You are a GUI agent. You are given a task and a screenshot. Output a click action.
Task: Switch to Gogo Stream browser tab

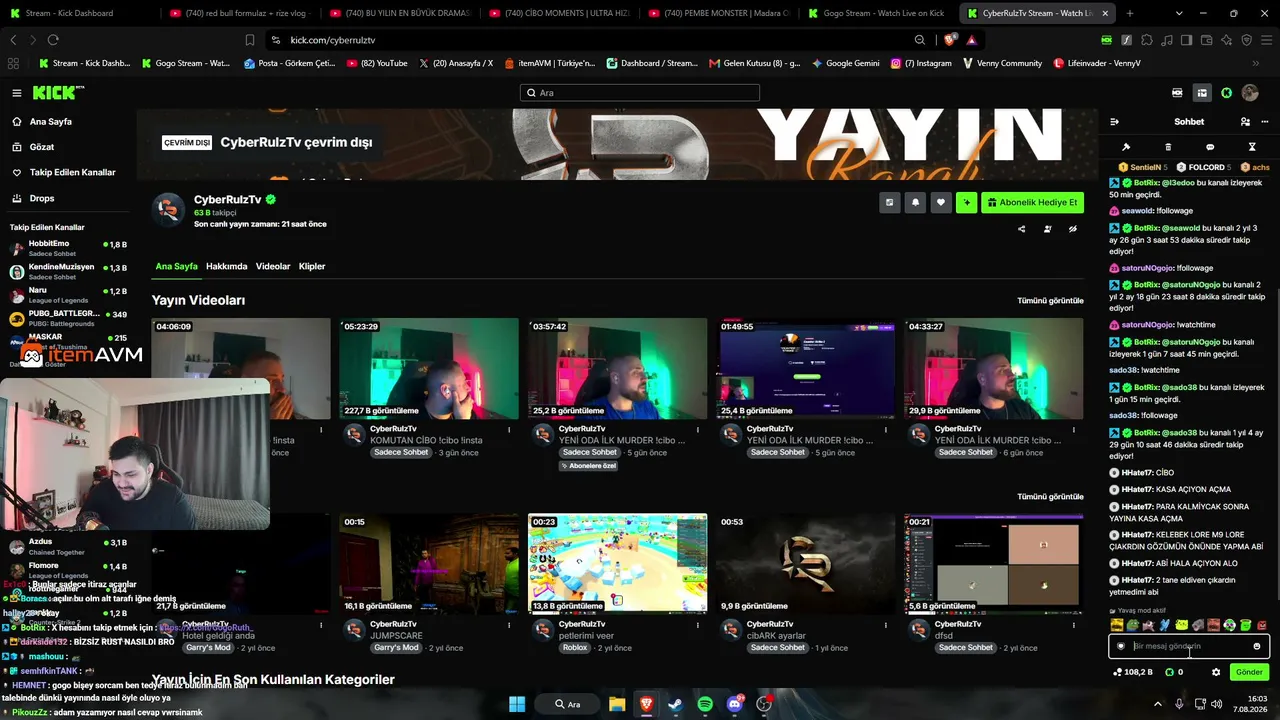coord(876,13)
